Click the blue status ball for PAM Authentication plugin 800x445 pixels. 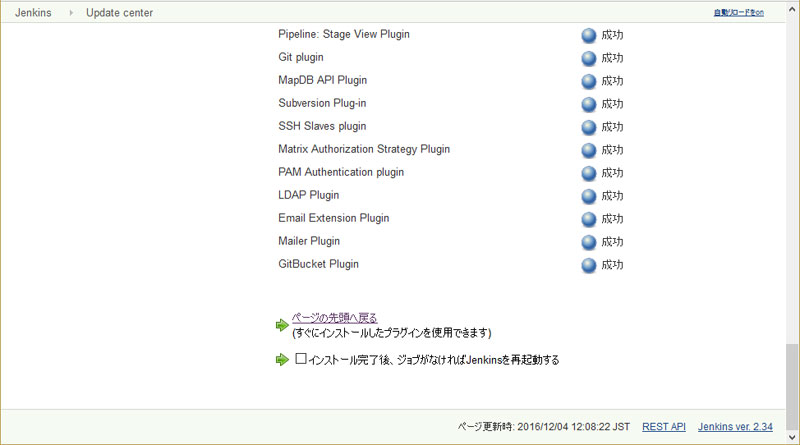point(589,173)
